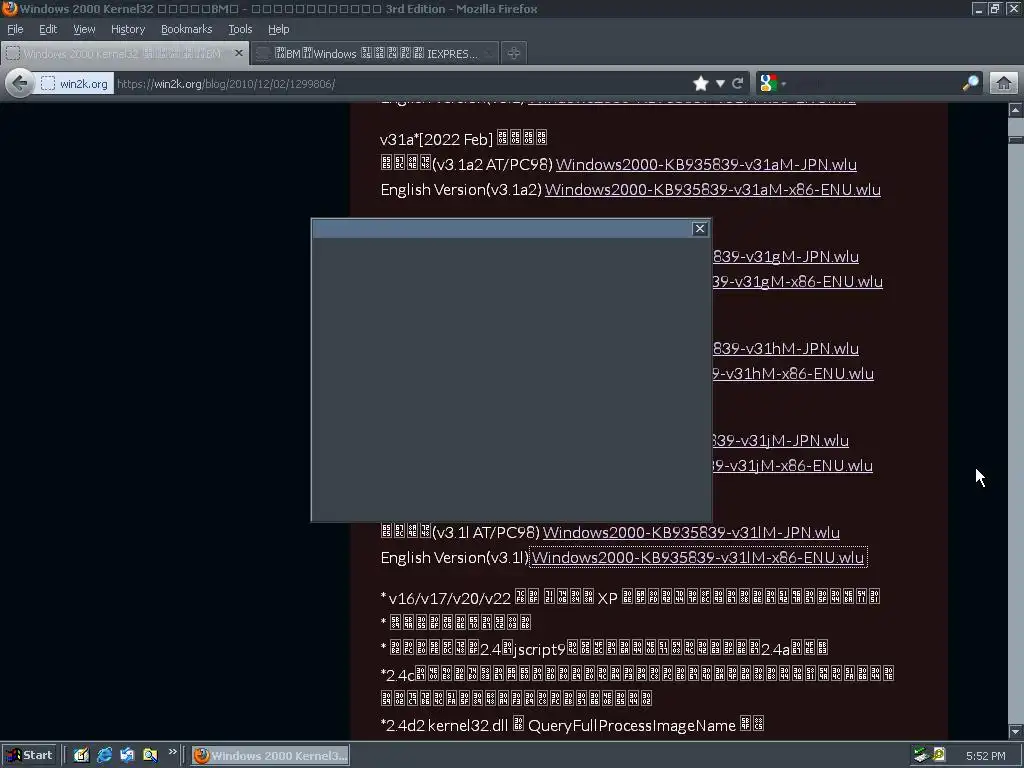The width and height of the screenshot is (1024, 768).
Task: Go to the Firefox home page icon
Action: point(1004,84)
